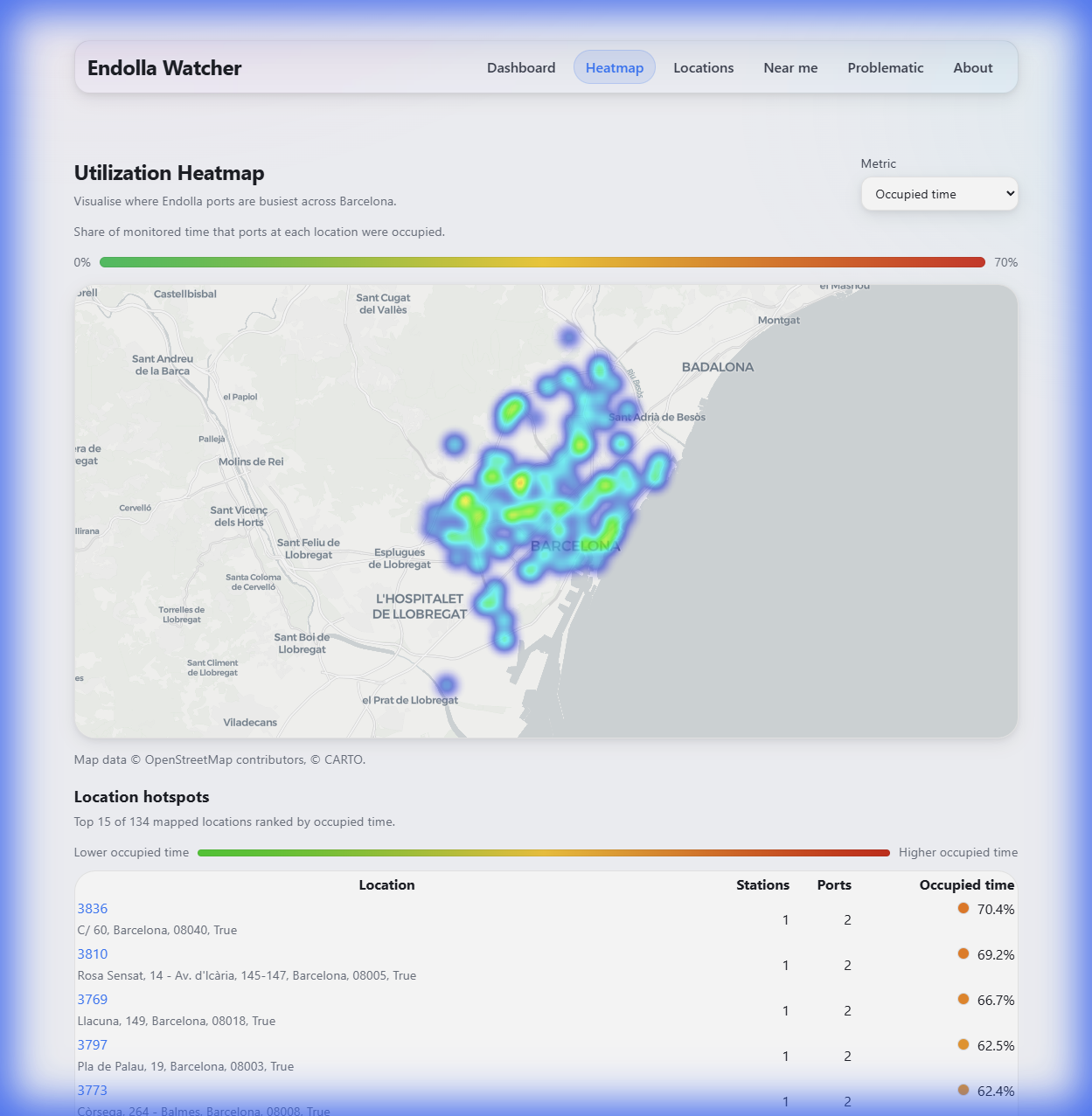Open location 3797 at Pla de Palau

pyautogui.click(x=92, y=1045)
